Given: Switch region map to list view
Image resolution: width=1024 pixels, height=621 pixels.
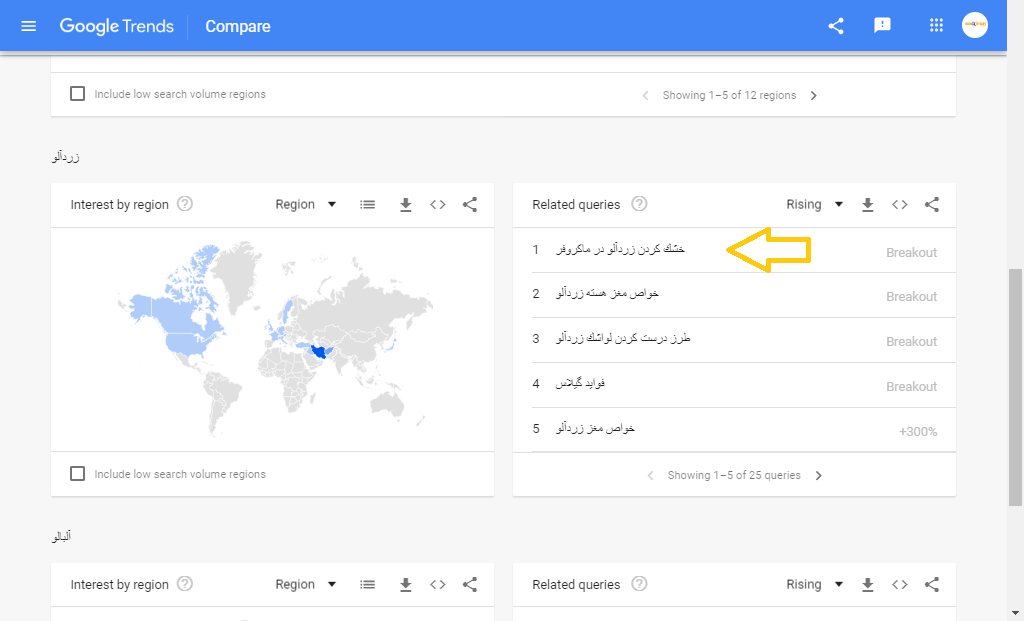Looking at the screenshot, I should pos(368,205).
